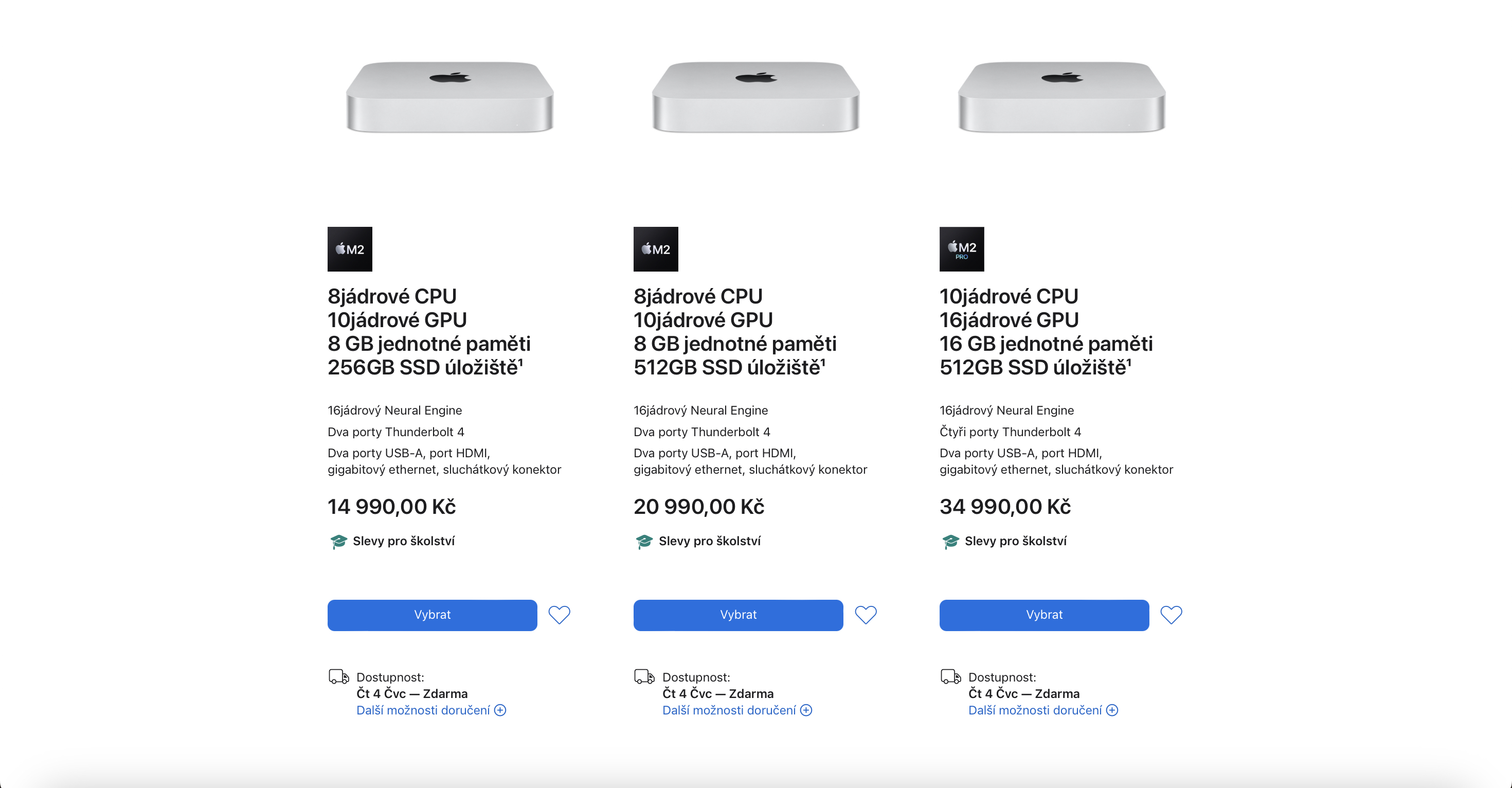Favorite the 512GB M2 model with the heart
Image resolution: width=1512 pixels, height=788 pixels.
pyautogui.click(x=865, y=615)
